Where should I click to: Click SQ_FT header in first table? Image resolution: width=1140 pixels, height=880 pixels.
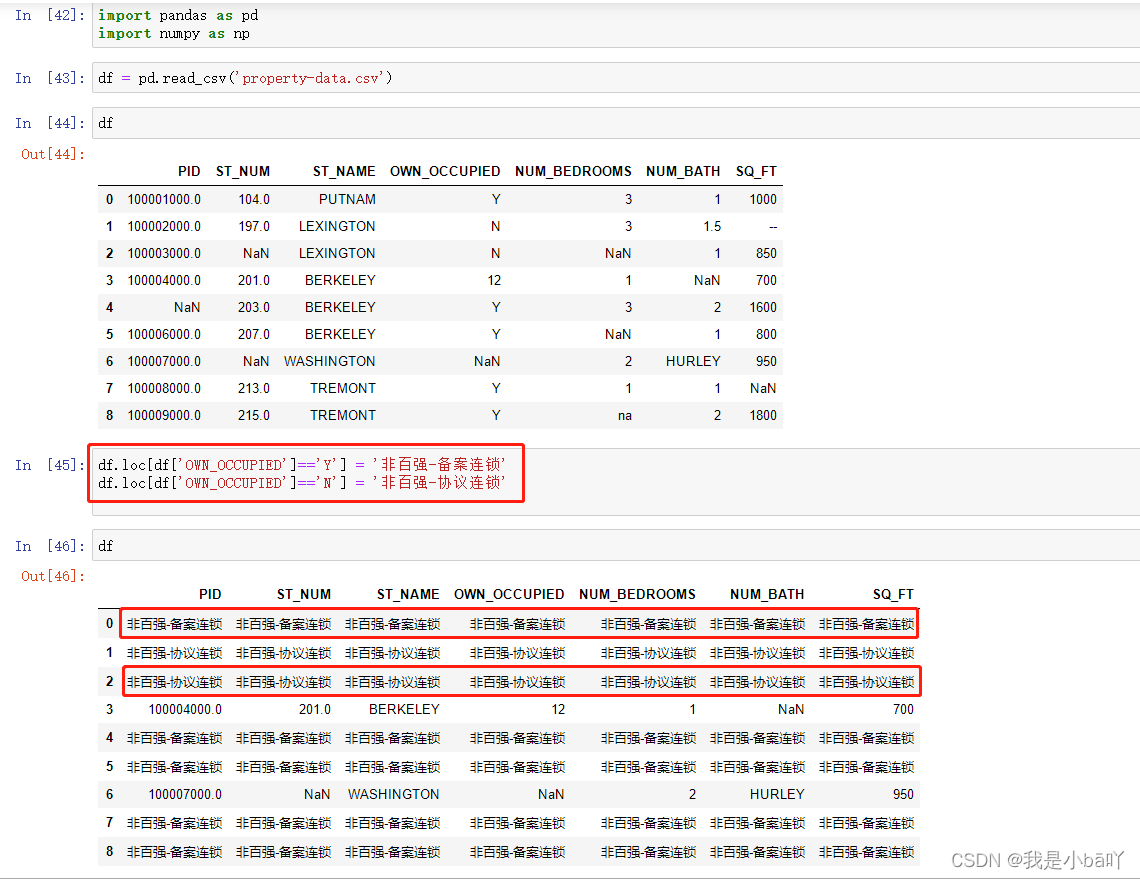click(x=756, y=171)
